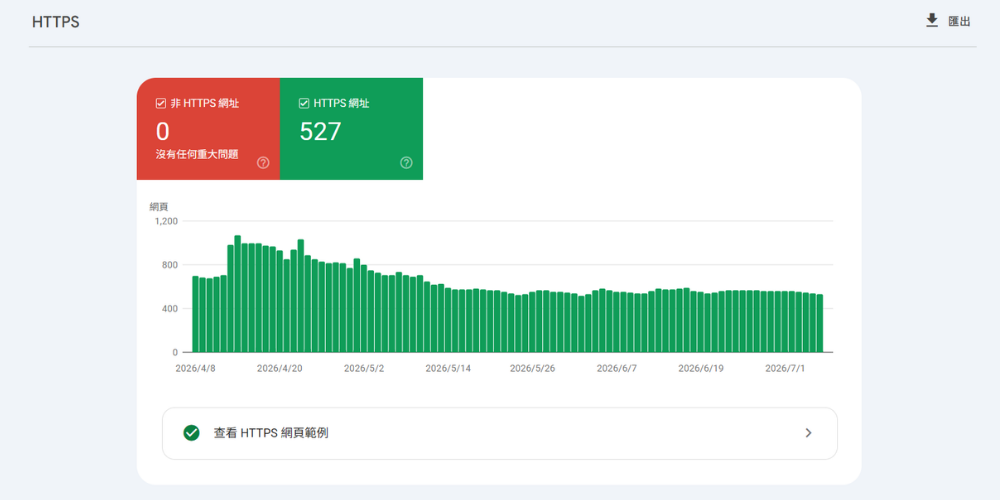Click the 2026/5/26 axis date label
Image resolution: width=1000 pixels, height=500 pixels.
pos(533,369)
